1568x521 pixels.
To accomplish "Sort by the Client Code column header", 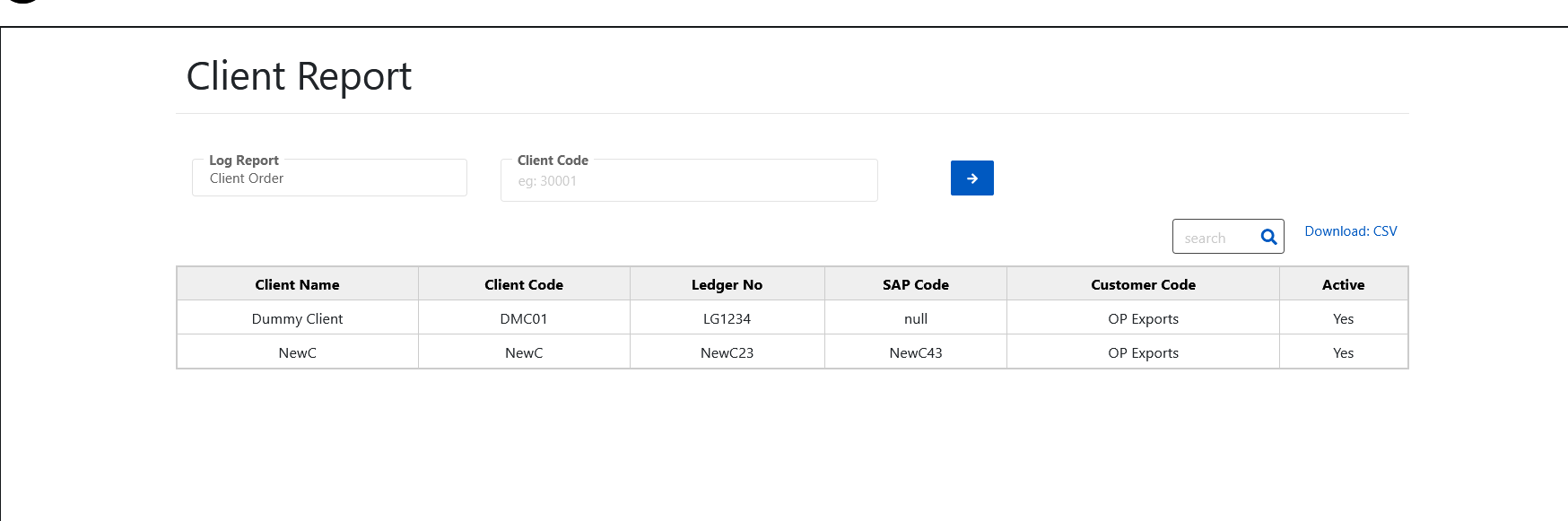I will click(x=524, y=284).
